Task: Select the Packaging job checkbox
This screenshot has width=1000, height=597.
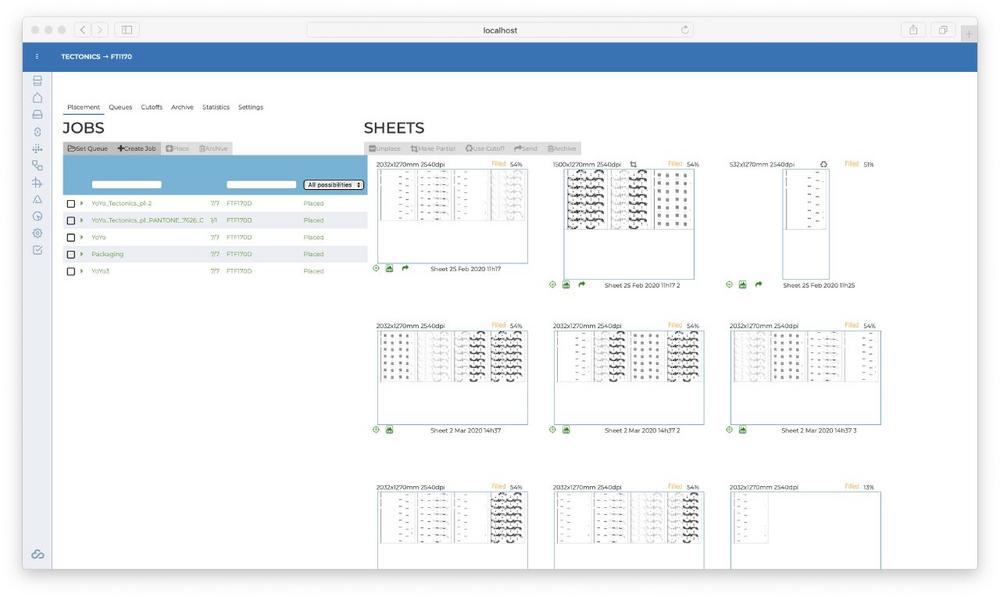Action: (71, 254)
